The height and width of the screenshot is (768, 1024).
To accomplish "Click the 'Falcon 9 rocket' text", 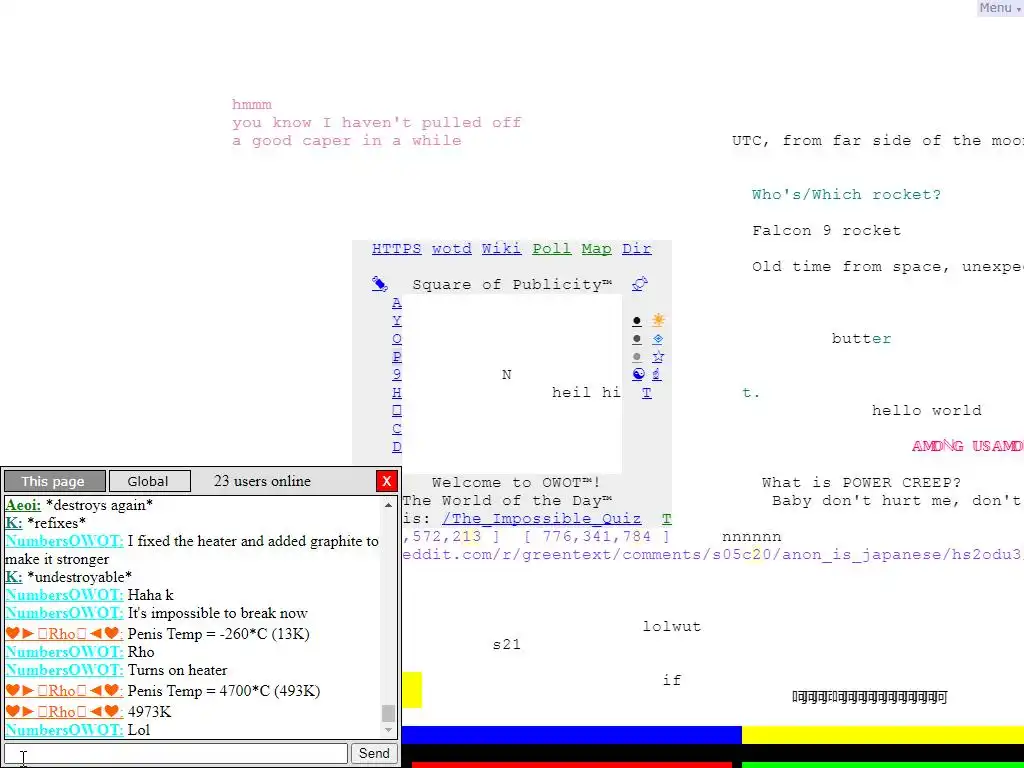I will click(826, 231).
